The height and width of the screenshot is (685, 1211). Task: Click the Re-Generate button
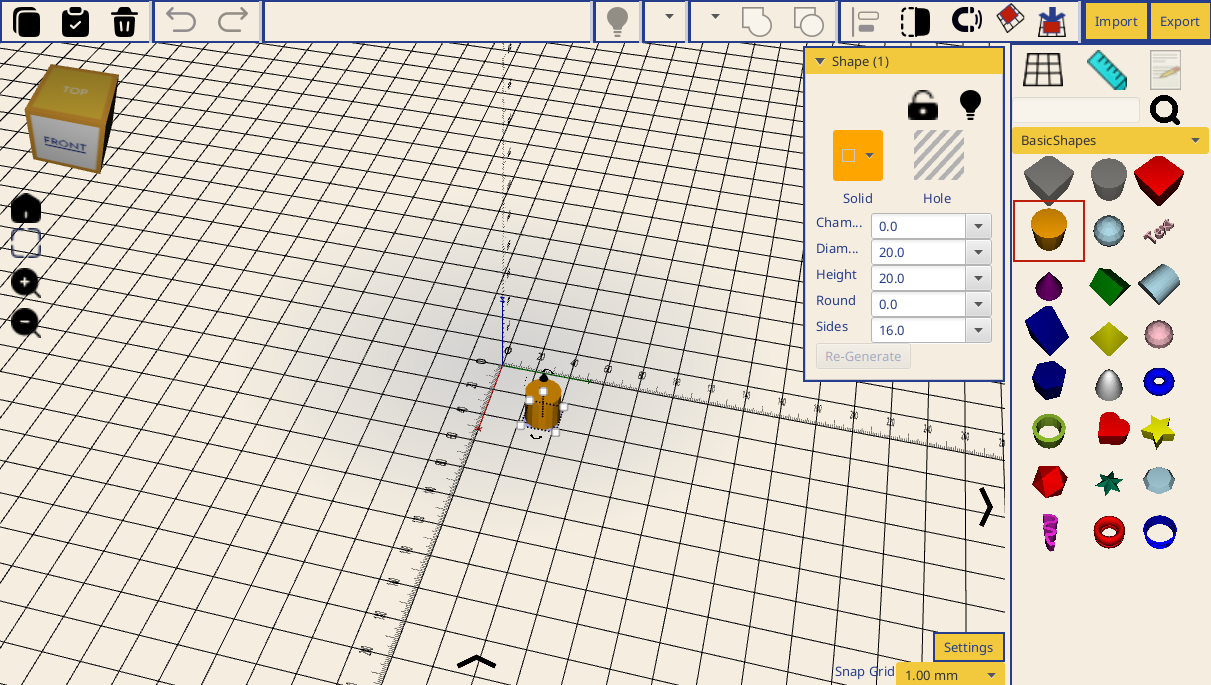click(x=863, y=356)
